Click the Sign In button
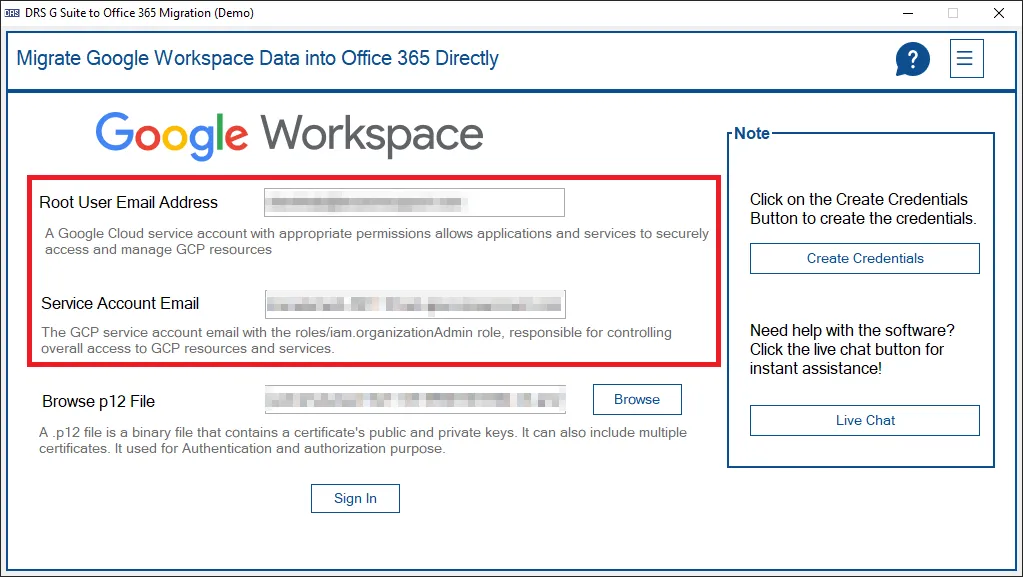 click(x=355, y=498)
